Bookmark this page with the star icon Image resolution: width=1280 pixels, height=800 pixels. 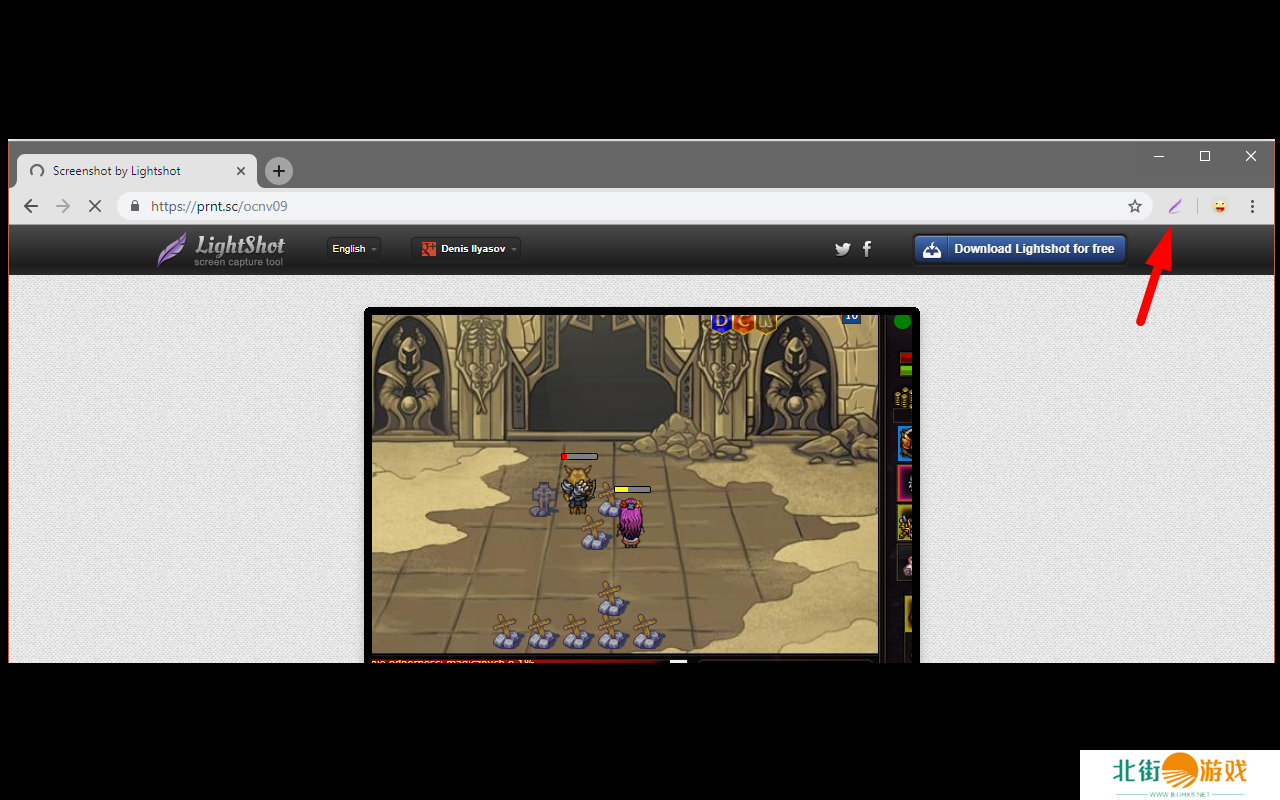pos(1135,206)
